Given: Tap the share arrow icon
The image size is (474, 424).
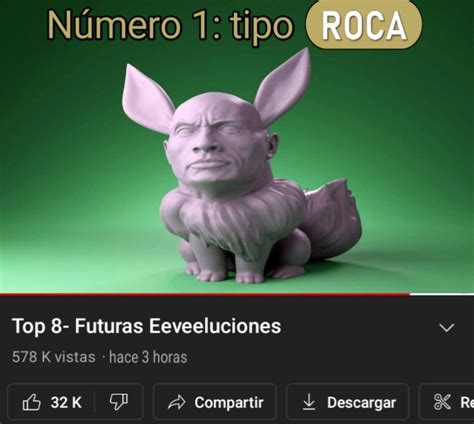Looking at the screenshot, I should [x=176, y=402].
